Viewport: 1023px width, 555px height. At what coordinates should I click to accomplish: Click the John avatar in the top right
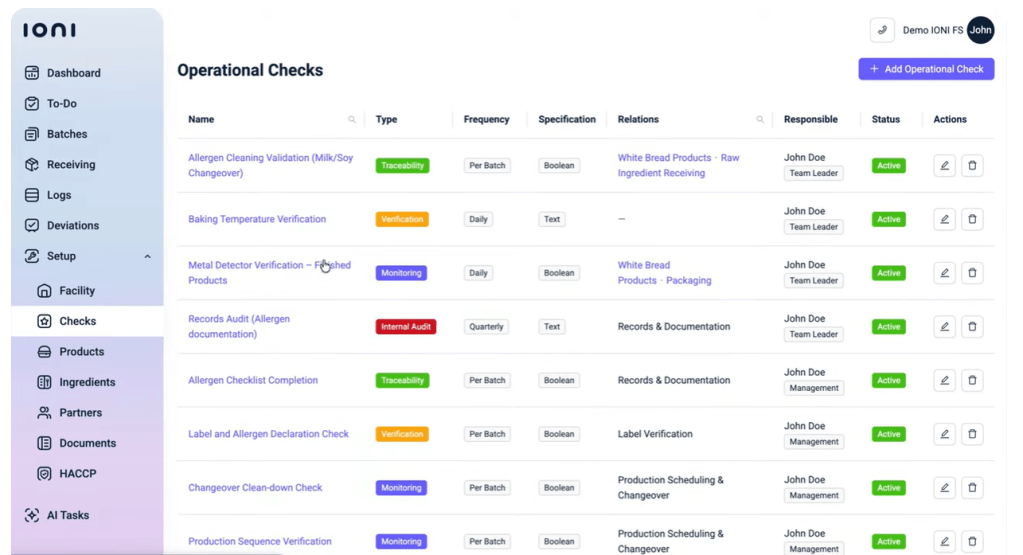[980, 30]
